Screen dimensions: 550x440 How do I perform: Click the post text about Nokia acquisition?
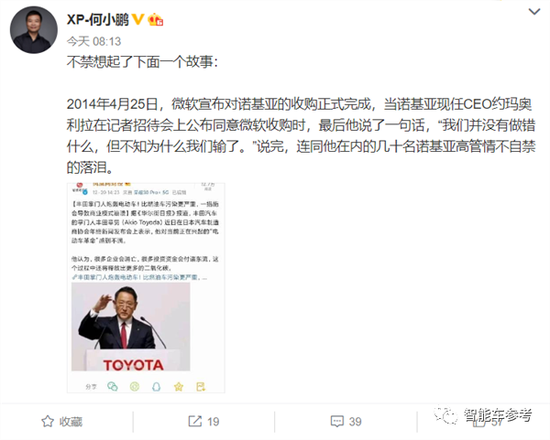click(x=301, y=136)
